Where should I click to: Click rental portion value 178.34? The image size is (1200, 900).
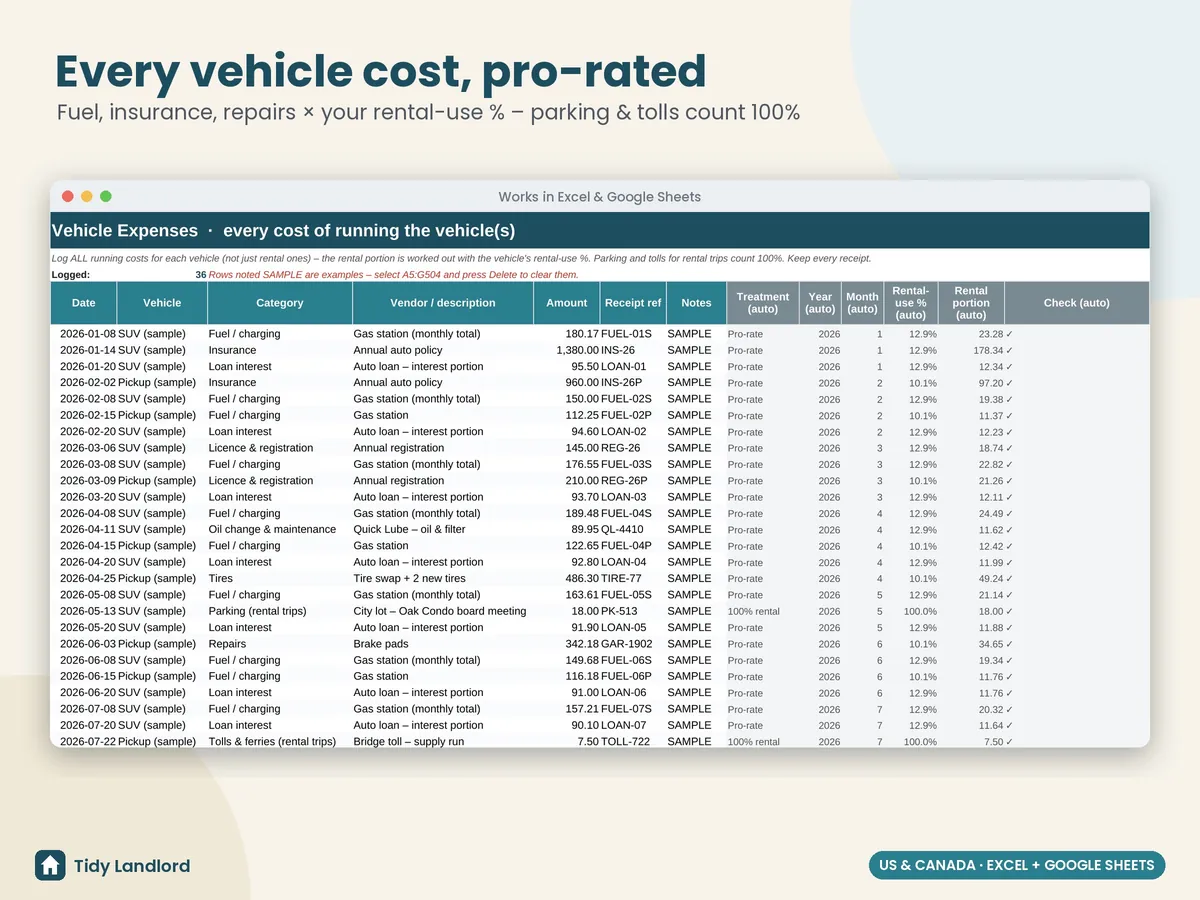coord(986,350)
